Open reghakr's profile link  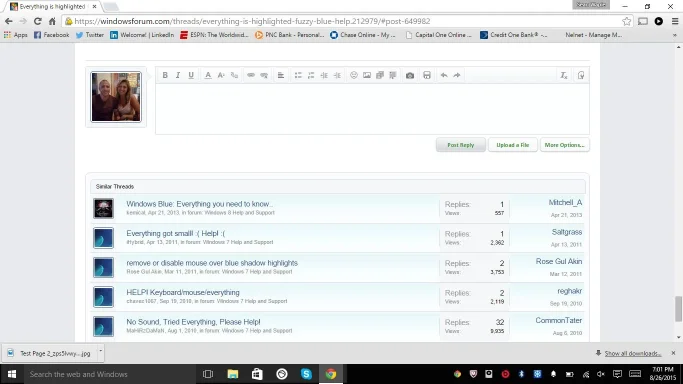pos(570,291)
